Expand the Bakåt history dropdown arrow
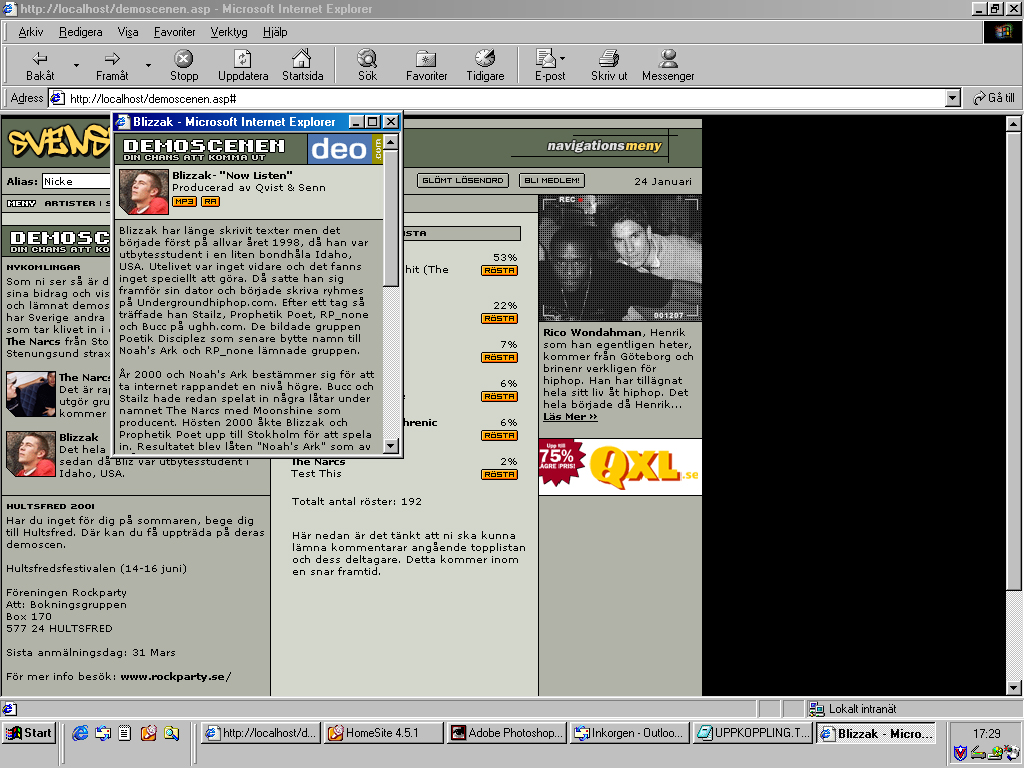 76,65
